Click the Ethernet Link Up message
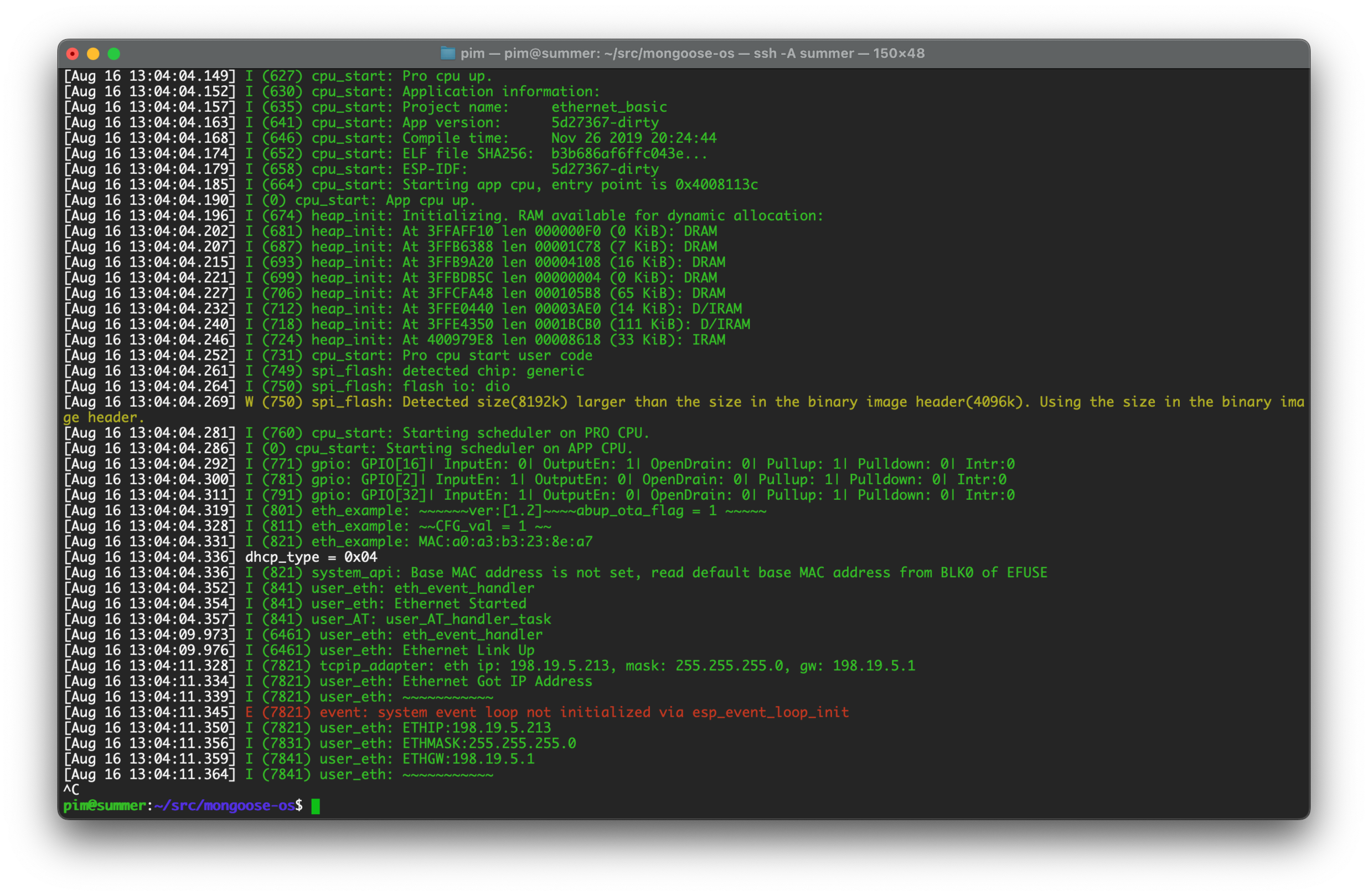Screen dimensions: 1368x896 click(x=468, y=651)
